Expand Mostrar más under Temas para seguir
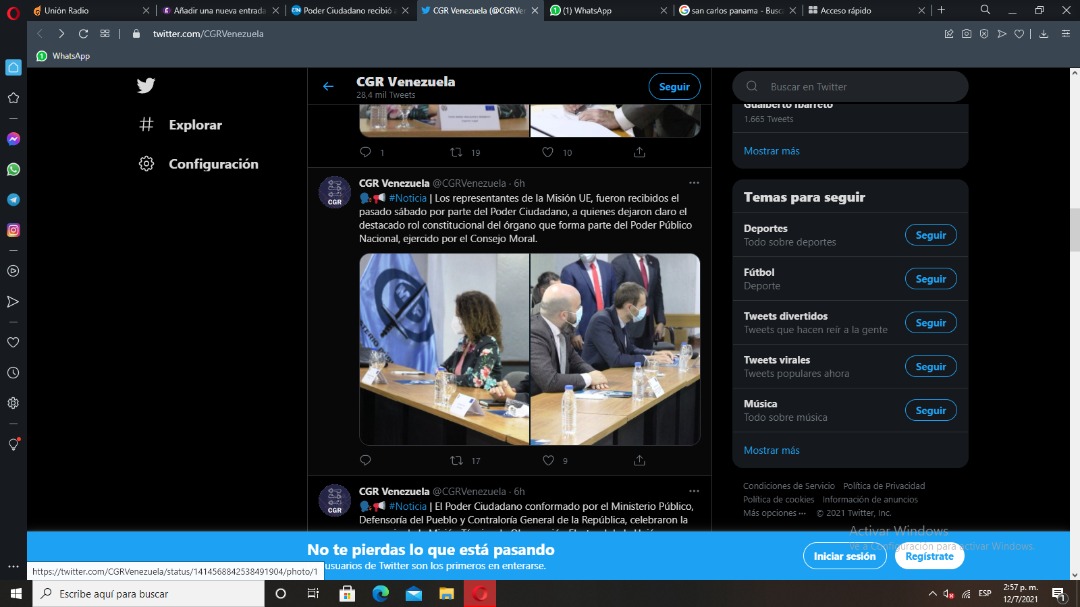Image resolution: width=1080 pixels, height=607 pixels. pos(771,450)
